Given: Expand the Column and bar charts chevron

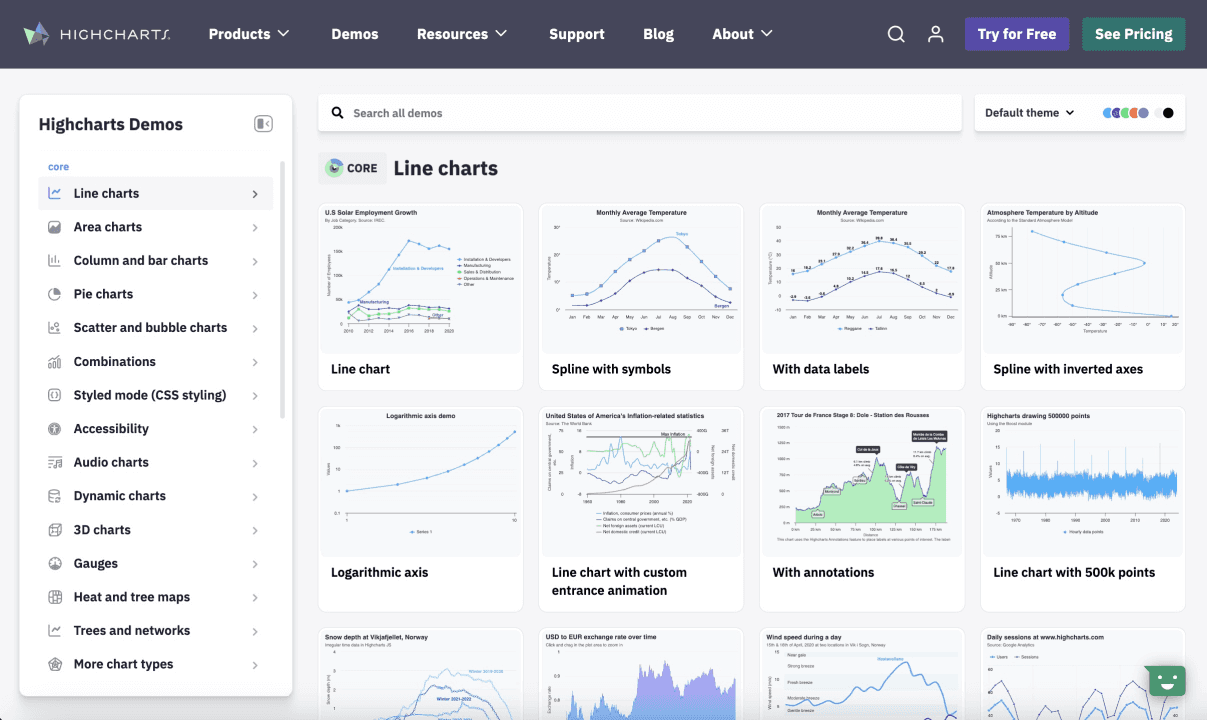Looking at the screenshot, I should pyautogui.click(x=255, y=261).
